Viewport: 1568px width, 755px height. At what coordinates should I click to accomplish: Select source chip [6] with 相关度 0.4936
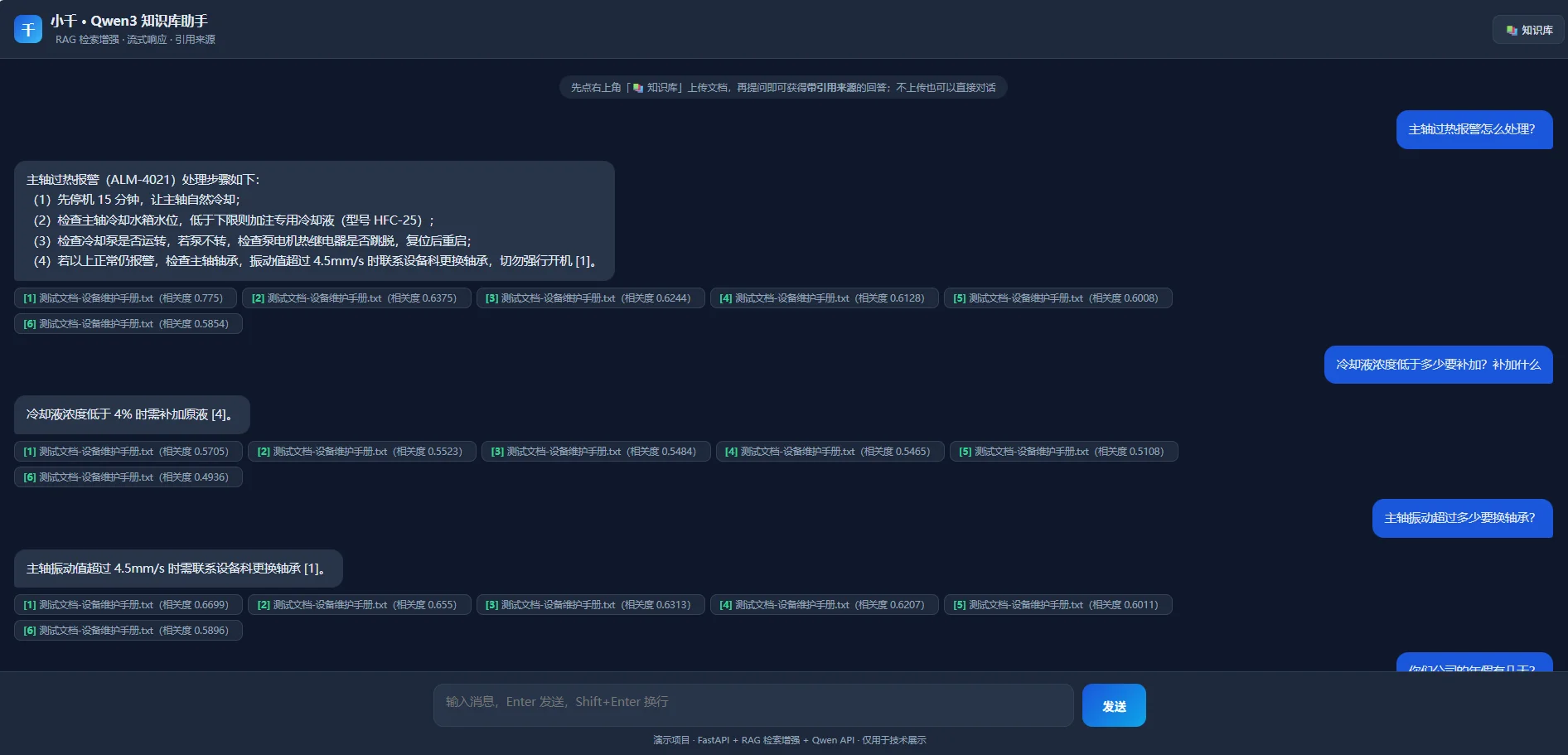click(128, 477)
